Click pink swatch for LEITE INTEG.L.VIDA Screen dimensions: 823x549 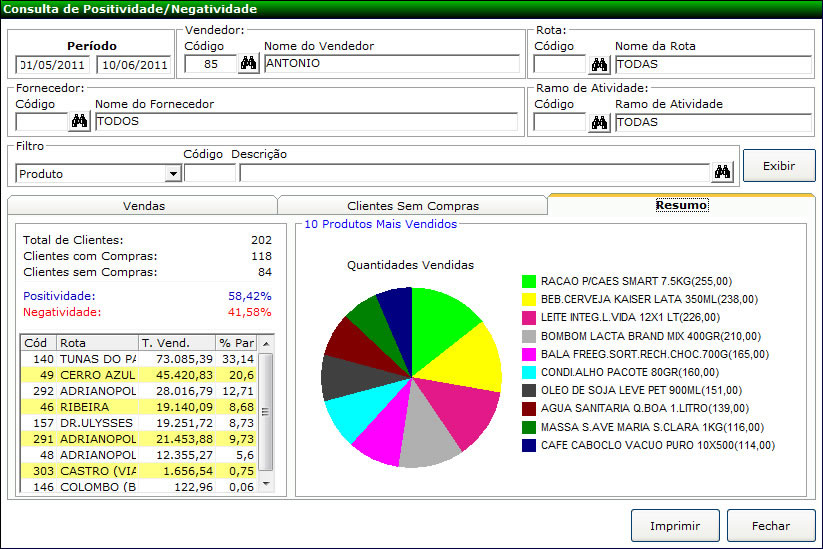[529, 318]
